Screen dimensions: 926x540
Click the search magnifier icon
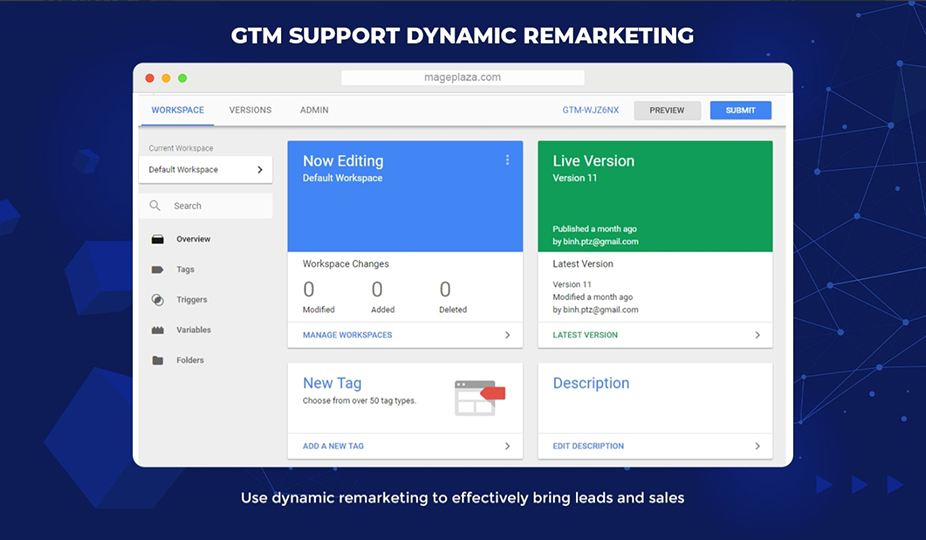155,206
